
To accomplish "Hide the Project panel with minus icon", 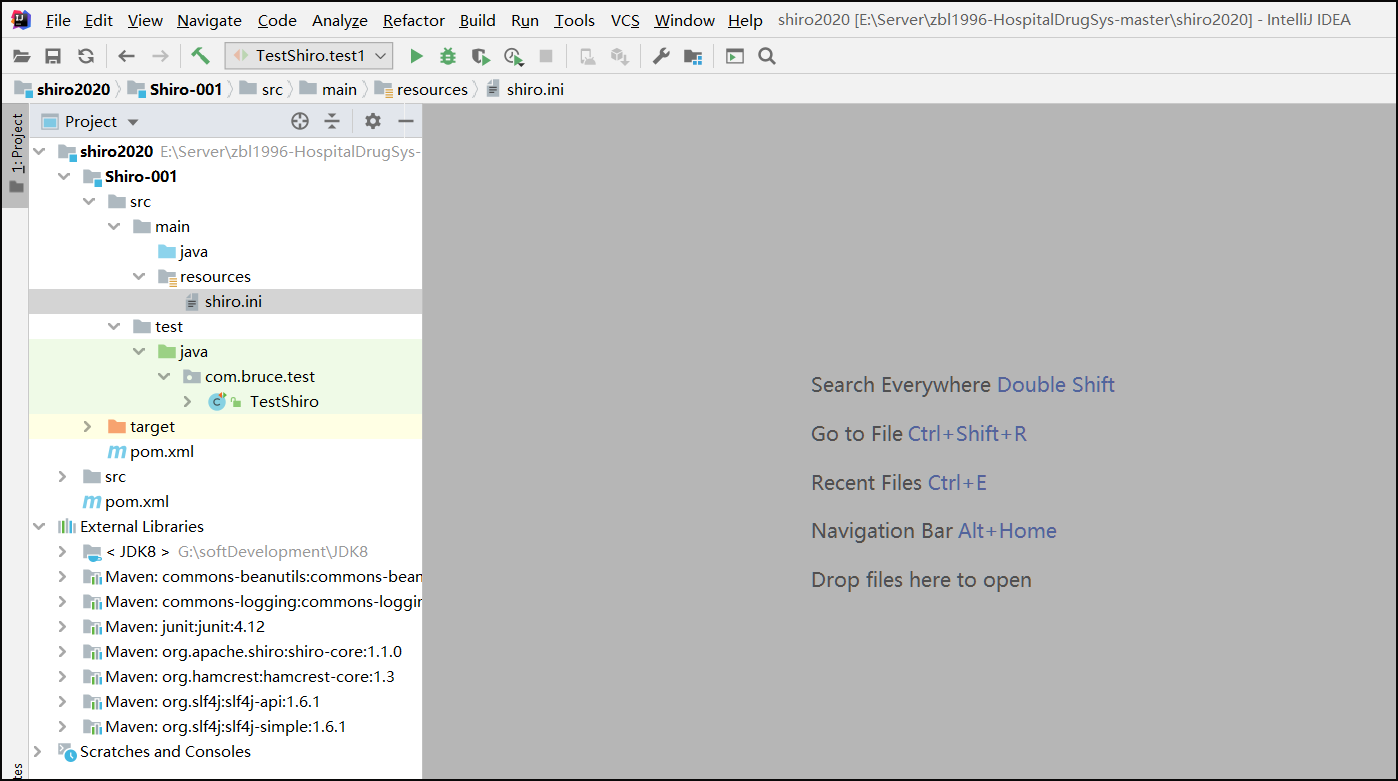I will coord(406,121).
